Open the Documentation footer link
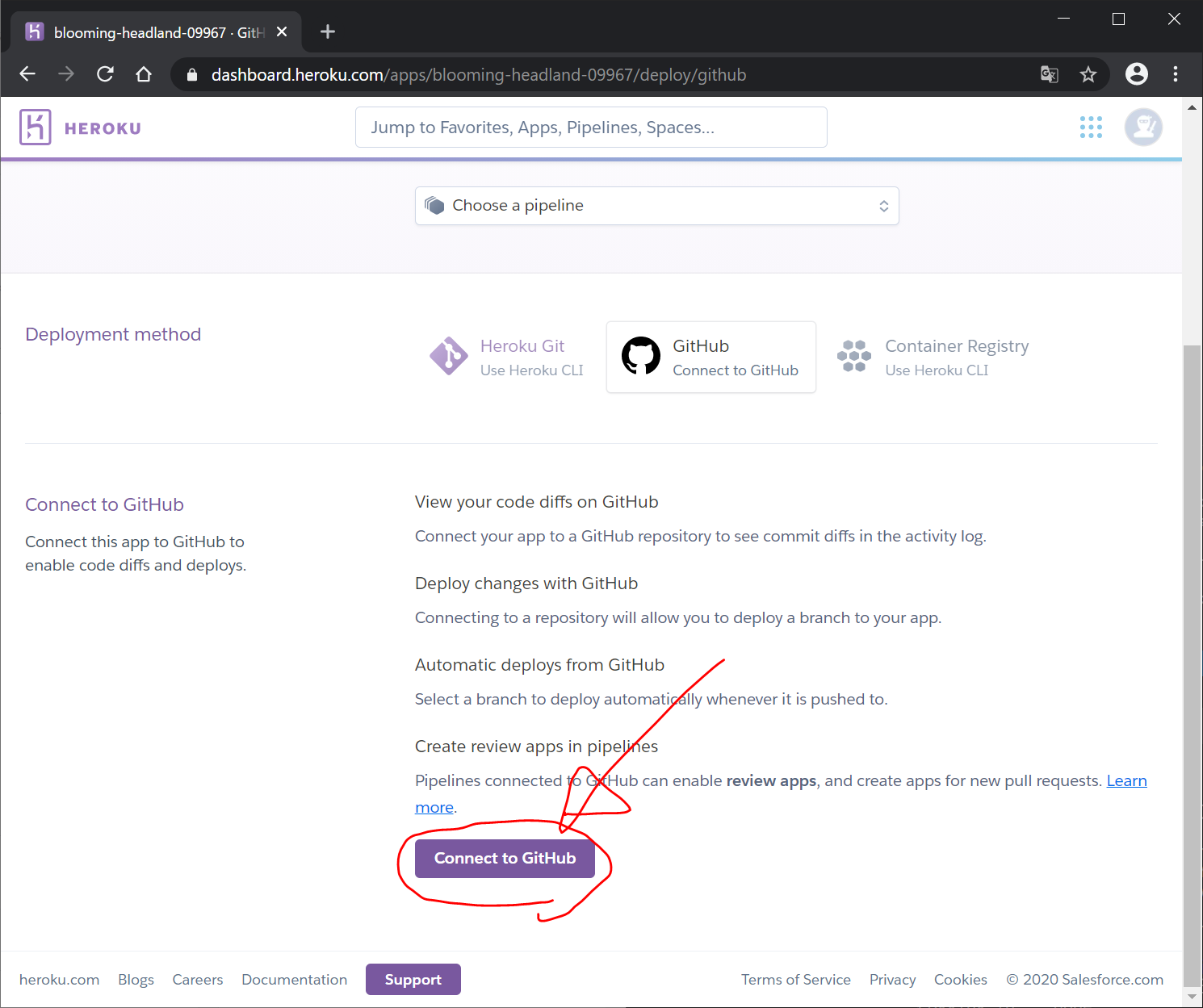The width and height of the screenshot is (1203, 1008). pyautogui.click(x=295, y=979)
